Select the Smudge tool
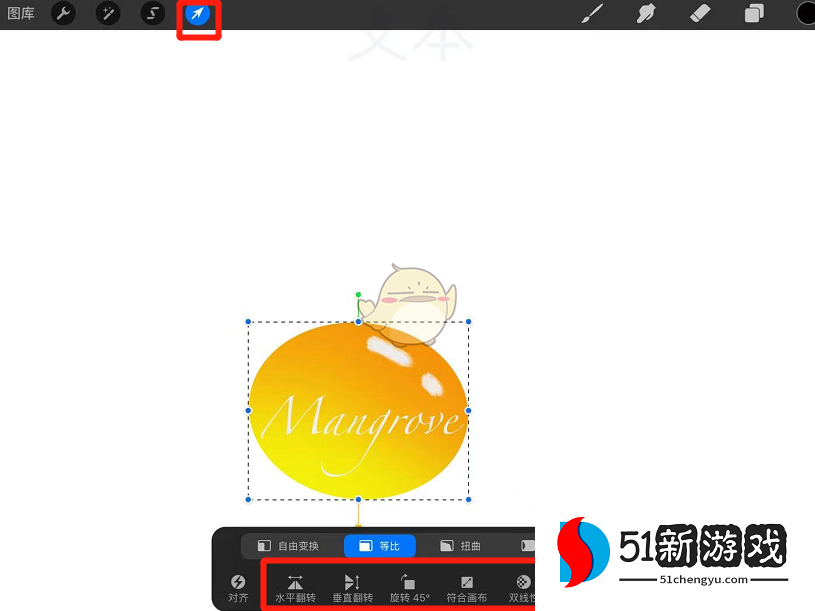 pos(646,14)
